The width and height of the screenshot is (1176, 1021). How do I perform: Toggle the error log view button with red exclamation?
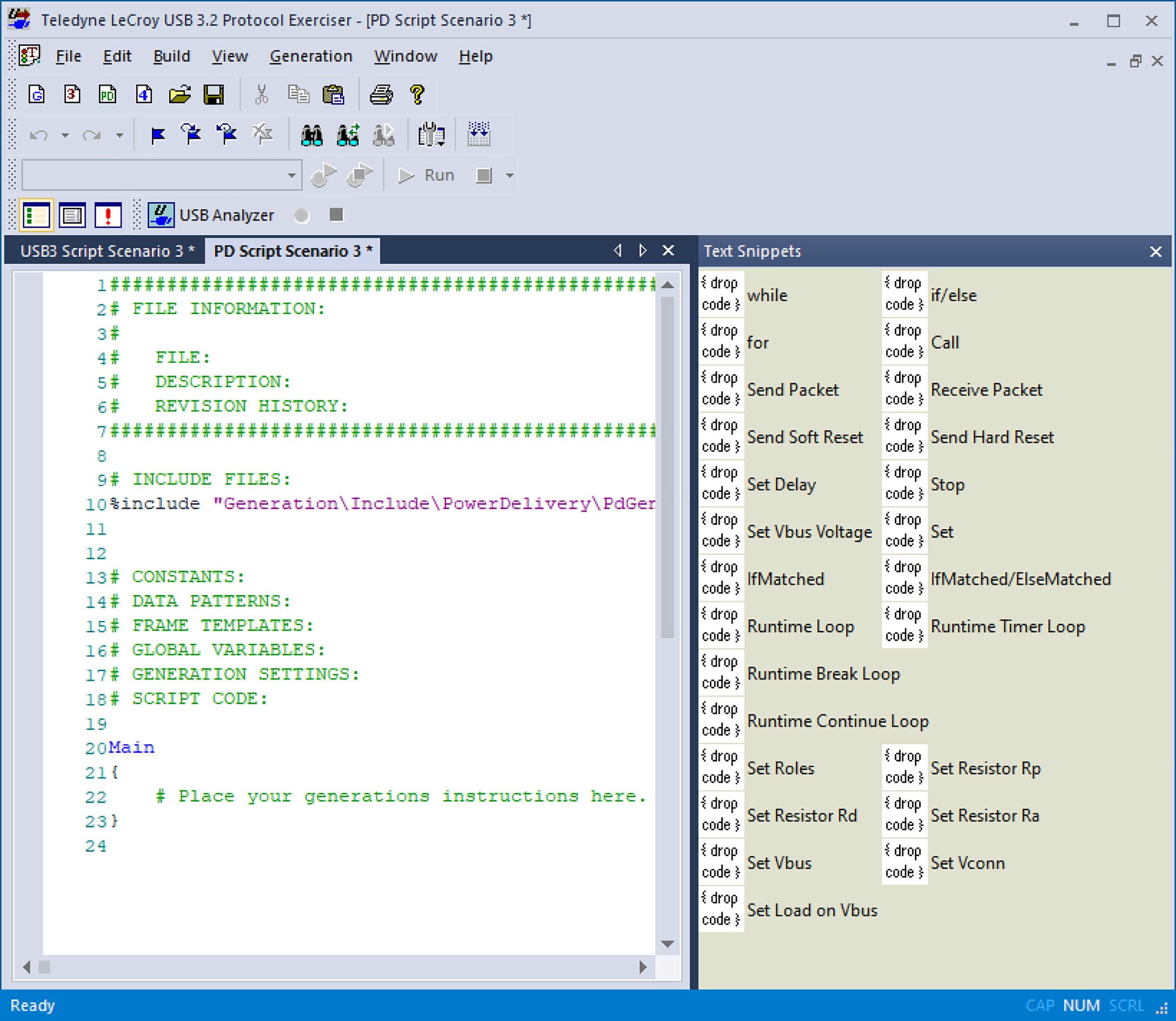click(108, 215)
